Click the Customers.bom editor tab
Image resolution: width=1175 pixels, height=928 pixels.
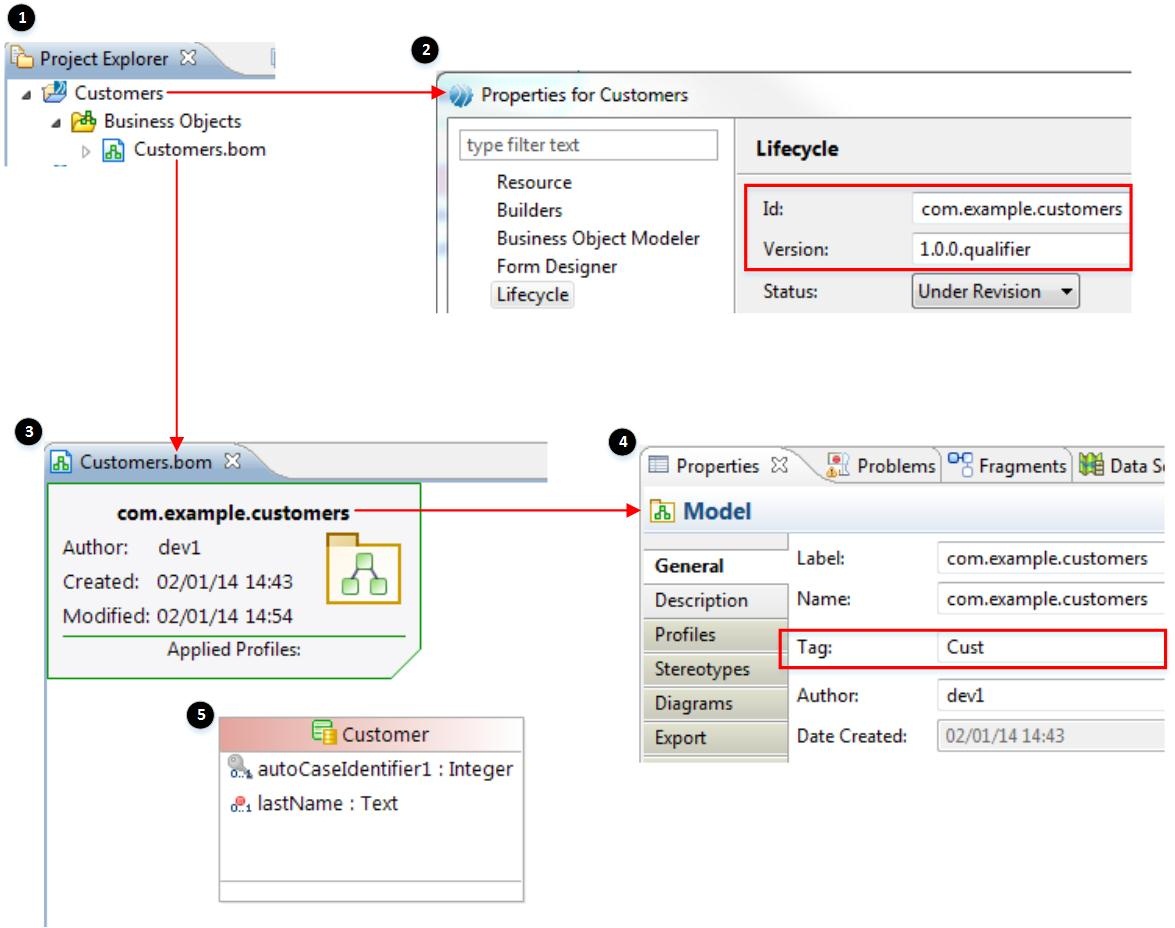pyautogui.click(x=146, y=462)
